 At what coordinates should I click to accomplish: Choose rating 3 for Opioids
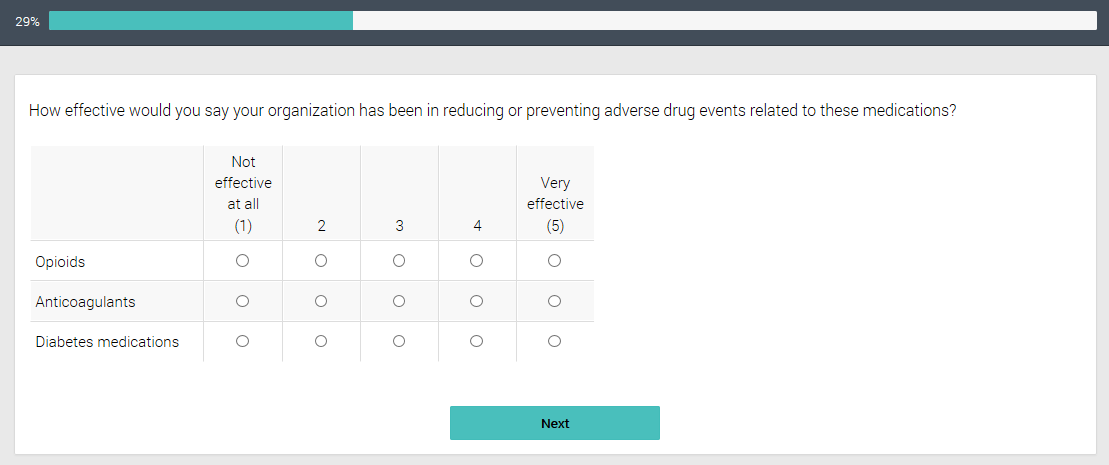tap(399, 261)
